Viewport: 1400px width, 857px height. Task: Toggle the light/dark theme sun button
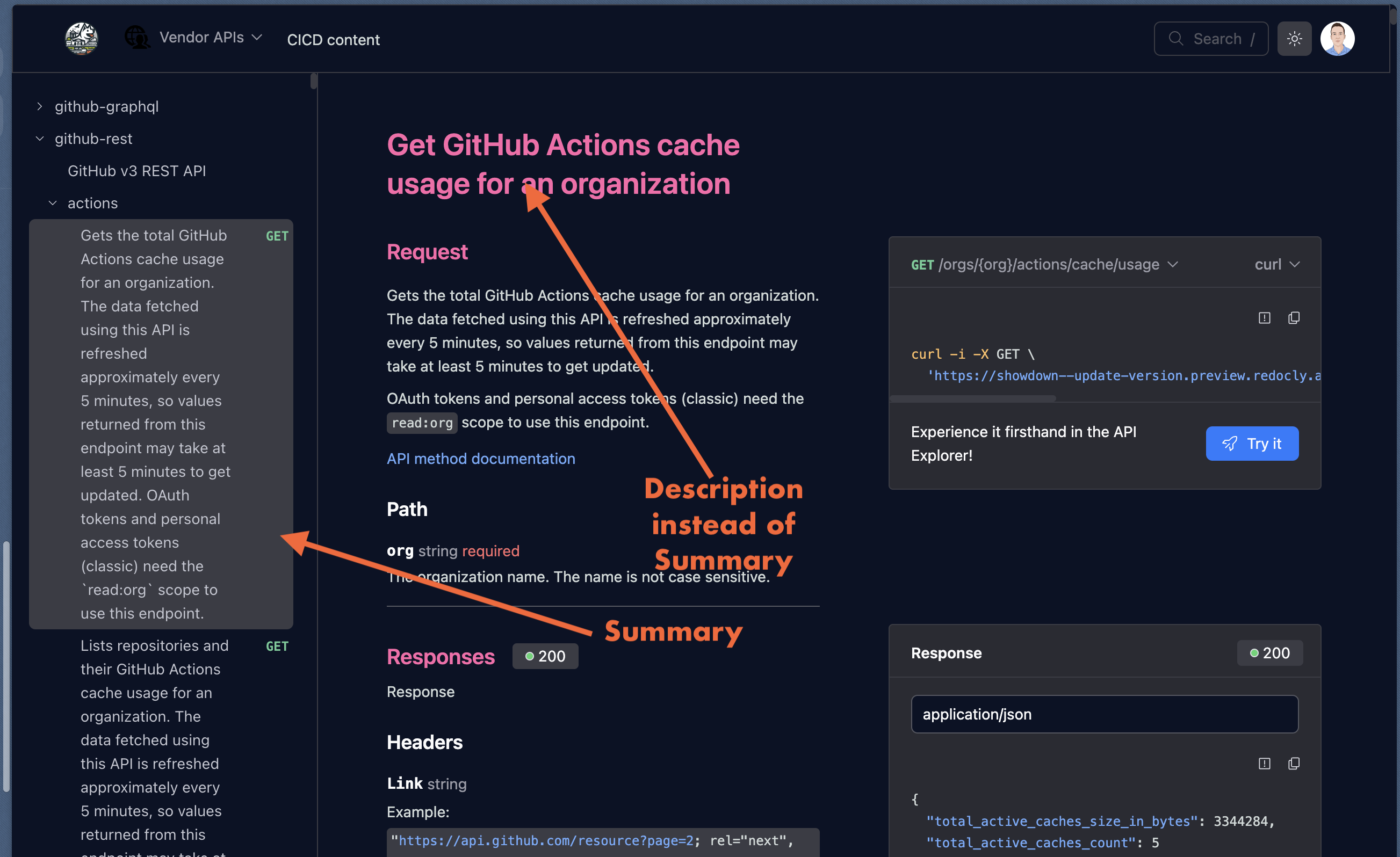pyautogui.click(x=1294, y=39)
